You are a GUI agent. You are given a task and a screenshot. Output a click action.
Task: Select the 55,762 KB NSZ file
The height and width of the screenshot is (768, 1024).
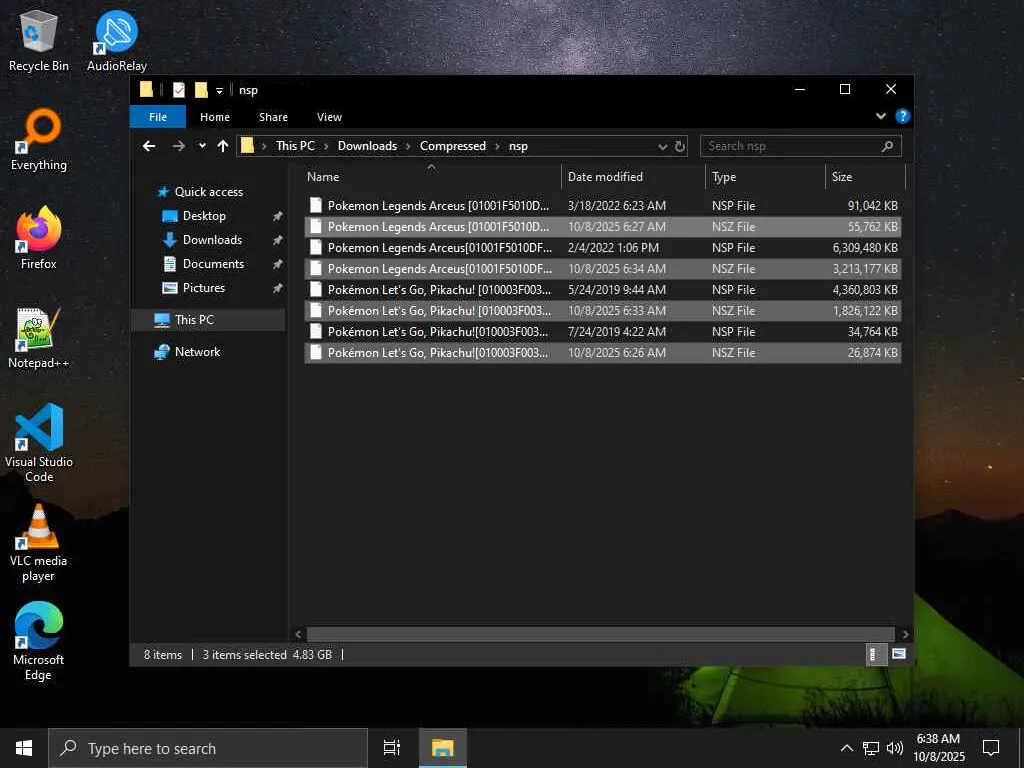[x=603, y=227]
